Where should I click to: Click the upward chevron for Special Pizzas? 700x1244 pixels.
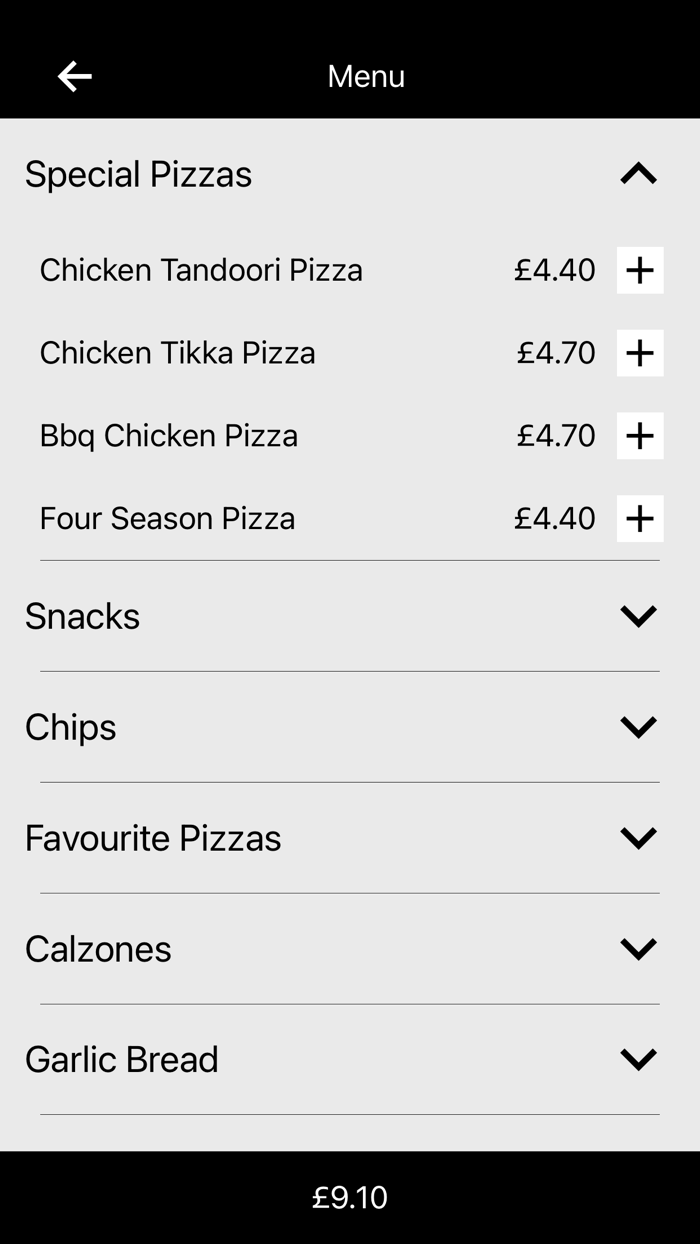point(638,172)
